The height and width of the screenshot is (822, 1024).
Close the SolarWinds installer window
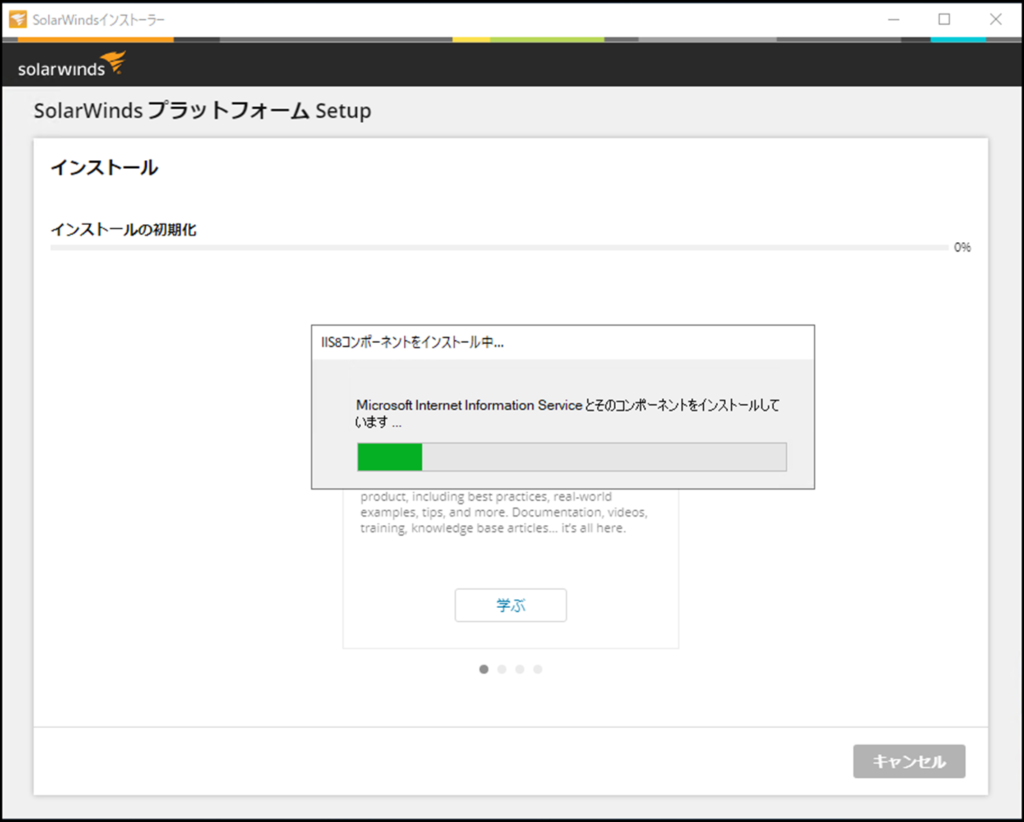[995, 20]
